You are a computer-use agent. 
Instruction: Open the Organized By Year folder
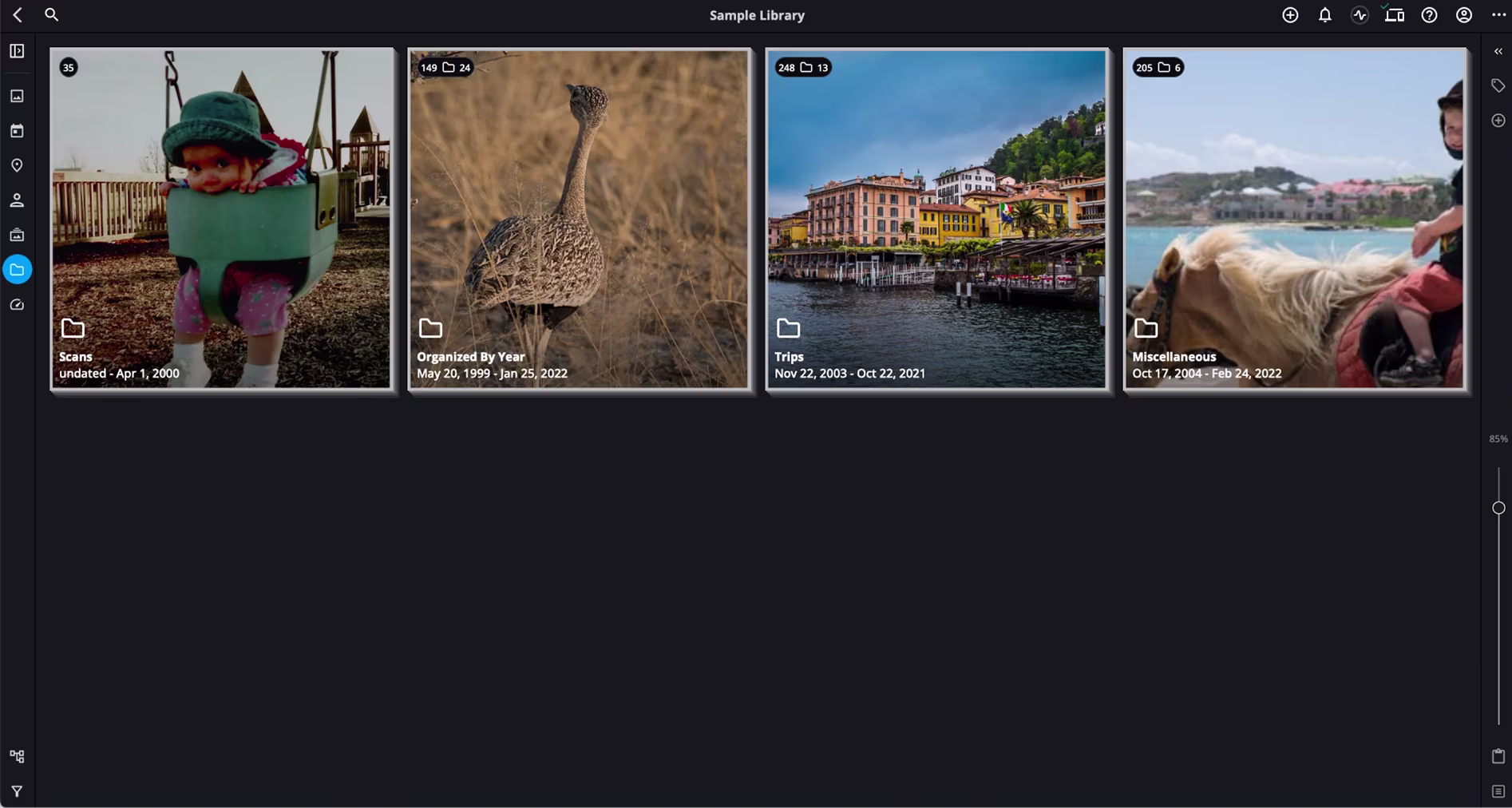click(579, 219)
